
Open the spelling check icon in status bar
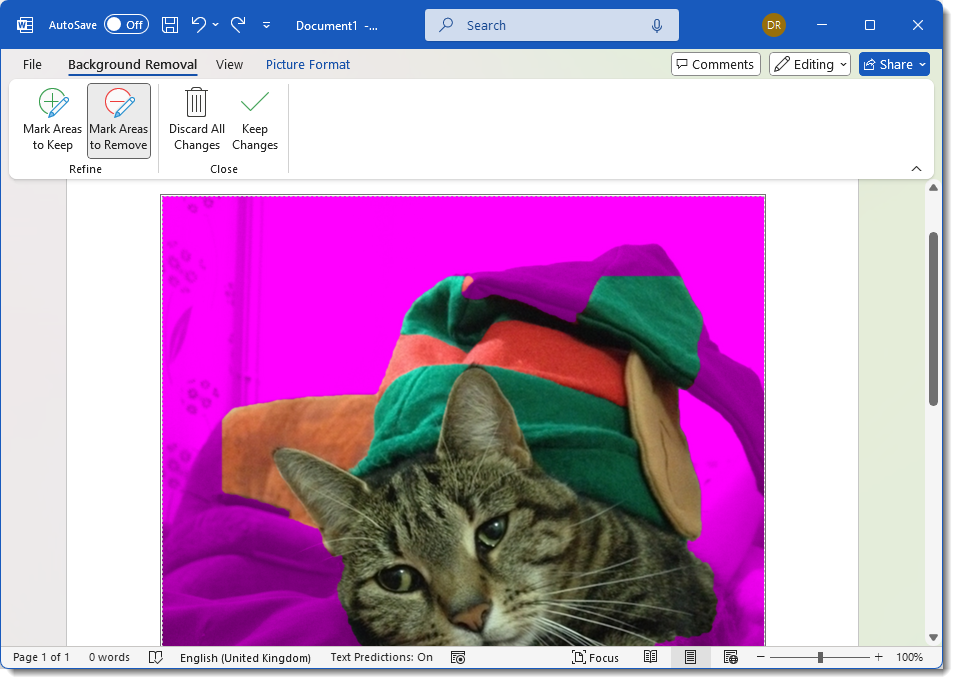pyautogui.click(x=155, y=657)
